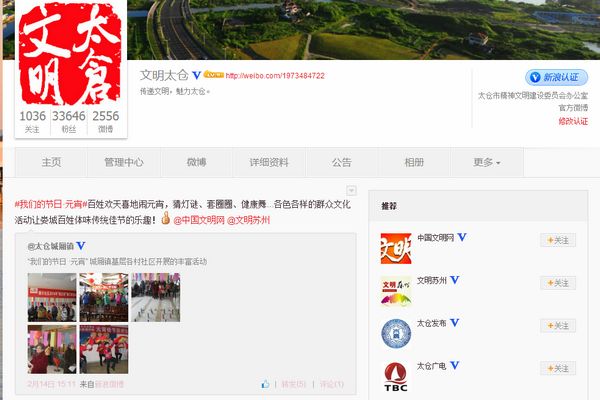Image resolution: width=600 pixels, height=400 pixels.
Task: View the 33646 粉丝 followers count
Action: [69, 121]
